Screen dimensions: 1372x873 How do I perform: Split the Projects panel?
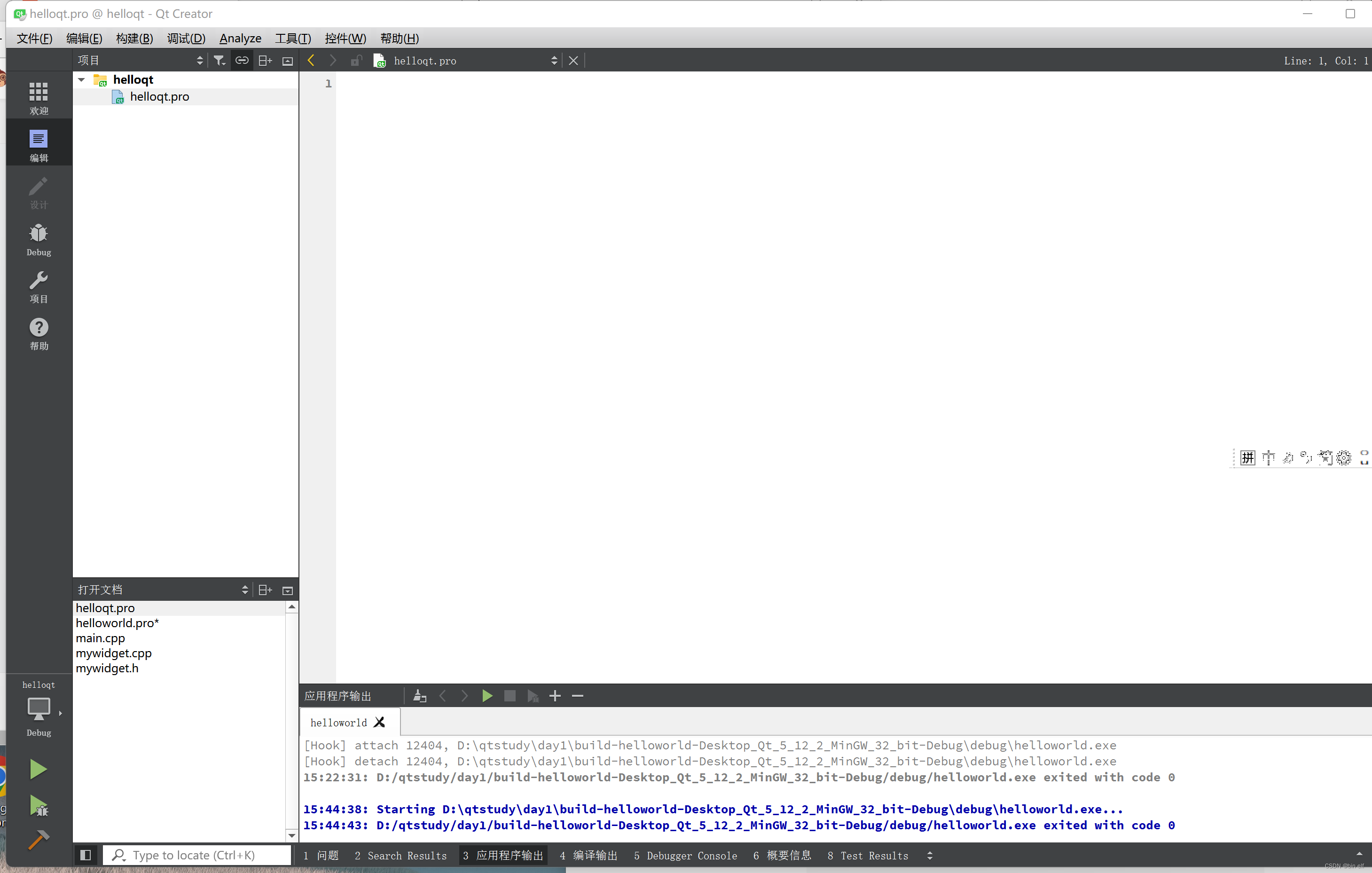[x=265, y=60]
